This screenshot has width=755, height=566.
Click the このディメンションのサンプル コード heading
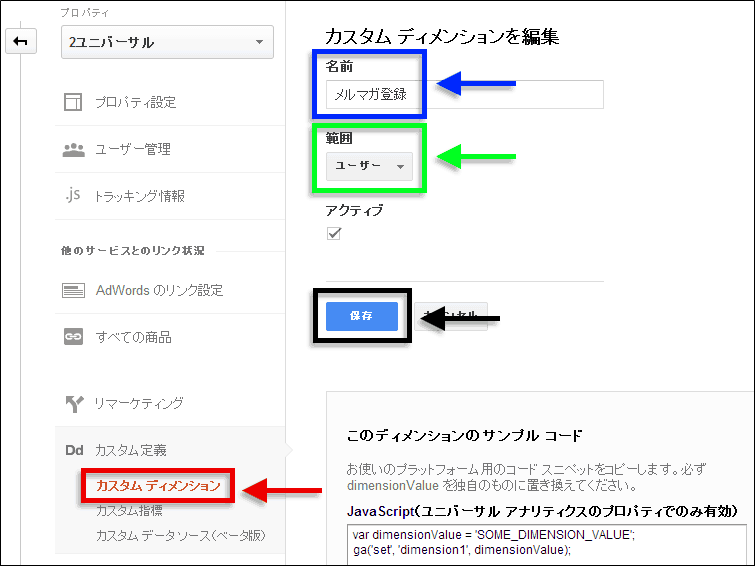(x=464, y=436)
